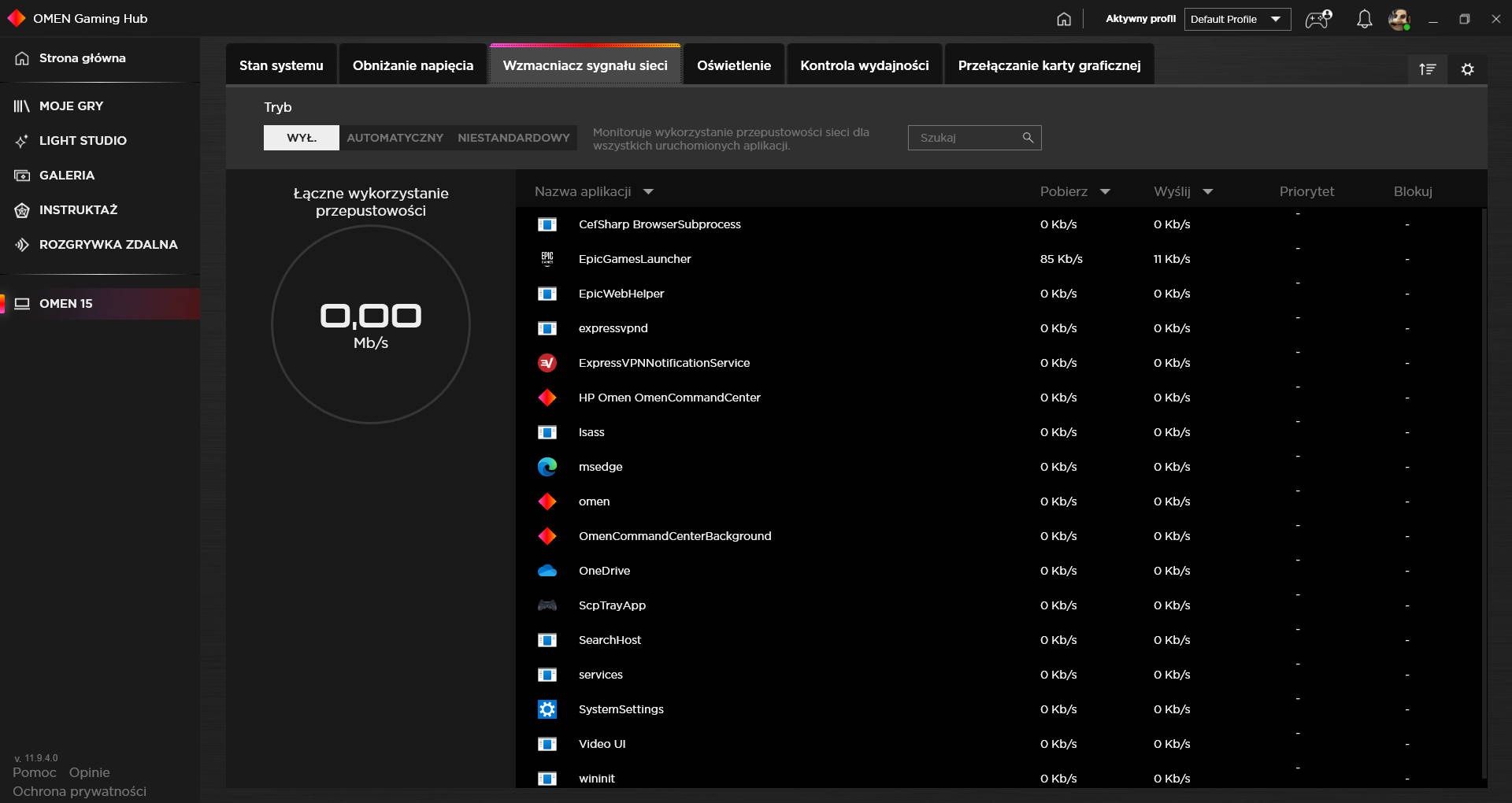Viewport: 1512px width, 803px height.
Task: Open GALERIA in sidebar
Action: click(100, 176)
